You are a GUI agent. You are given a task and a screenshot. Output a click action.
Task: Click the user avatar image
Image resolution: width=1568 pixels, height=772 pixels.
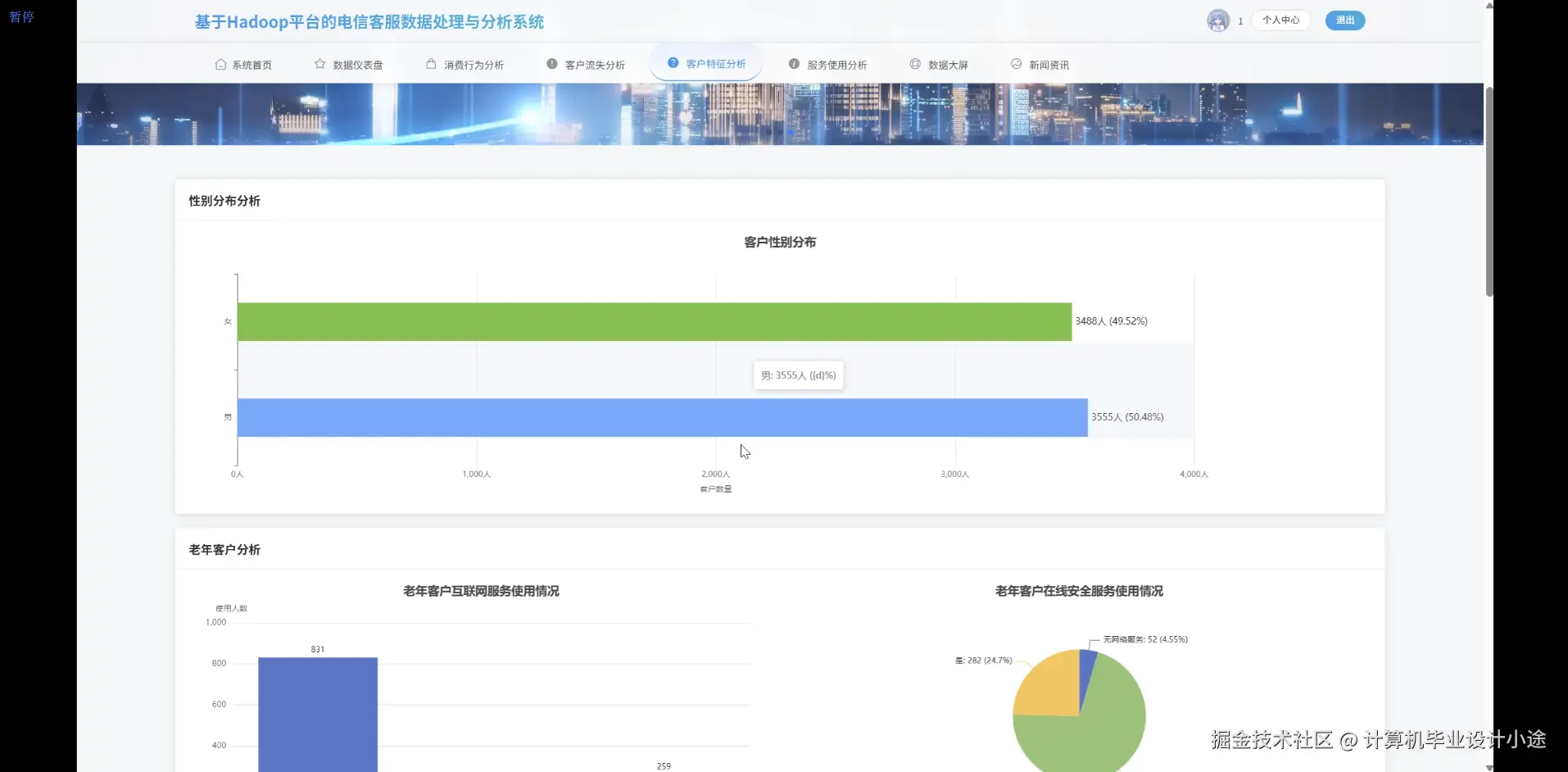pos(1218,20)
